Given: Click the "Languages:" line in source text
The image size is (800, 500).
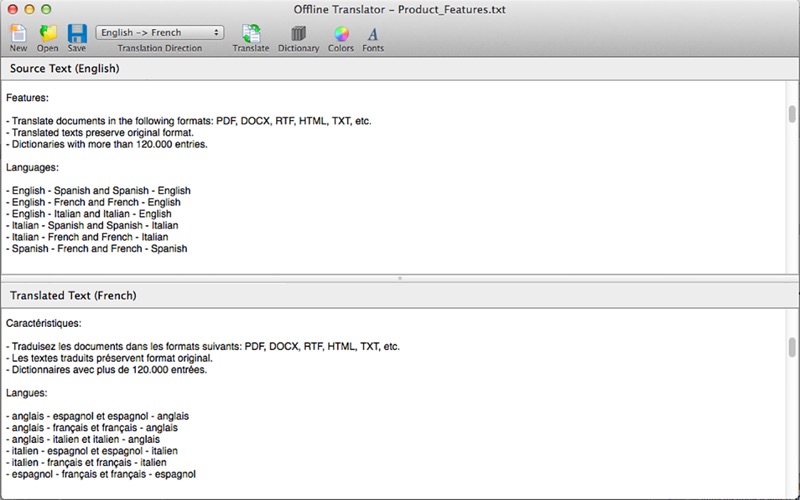Looking at the screenshot, I should [33, 167].
